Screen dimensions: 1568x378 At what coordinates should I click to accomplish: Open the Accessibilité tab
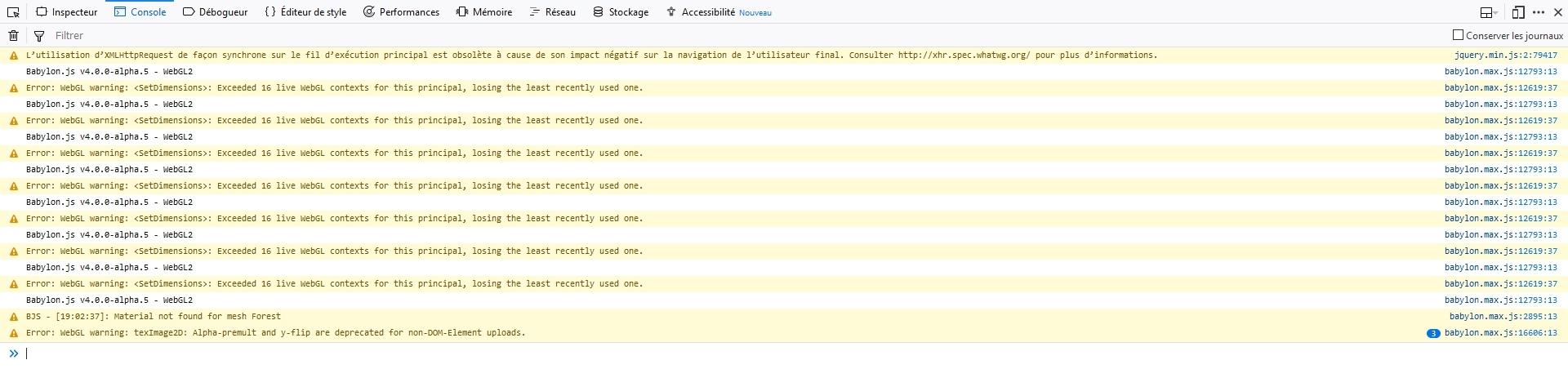tap(718, 12)
